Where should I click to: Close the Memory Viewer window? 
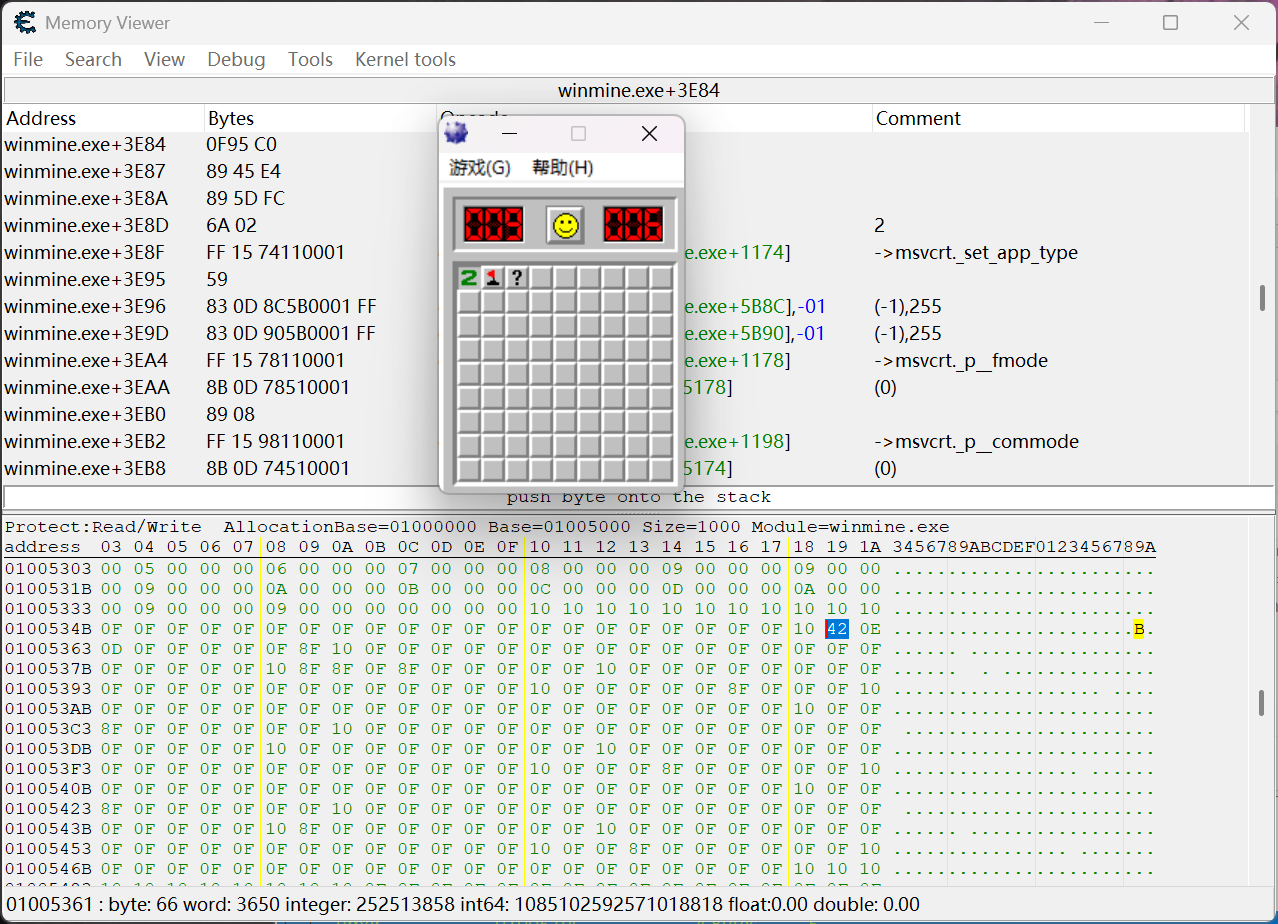coord(1241,22)
